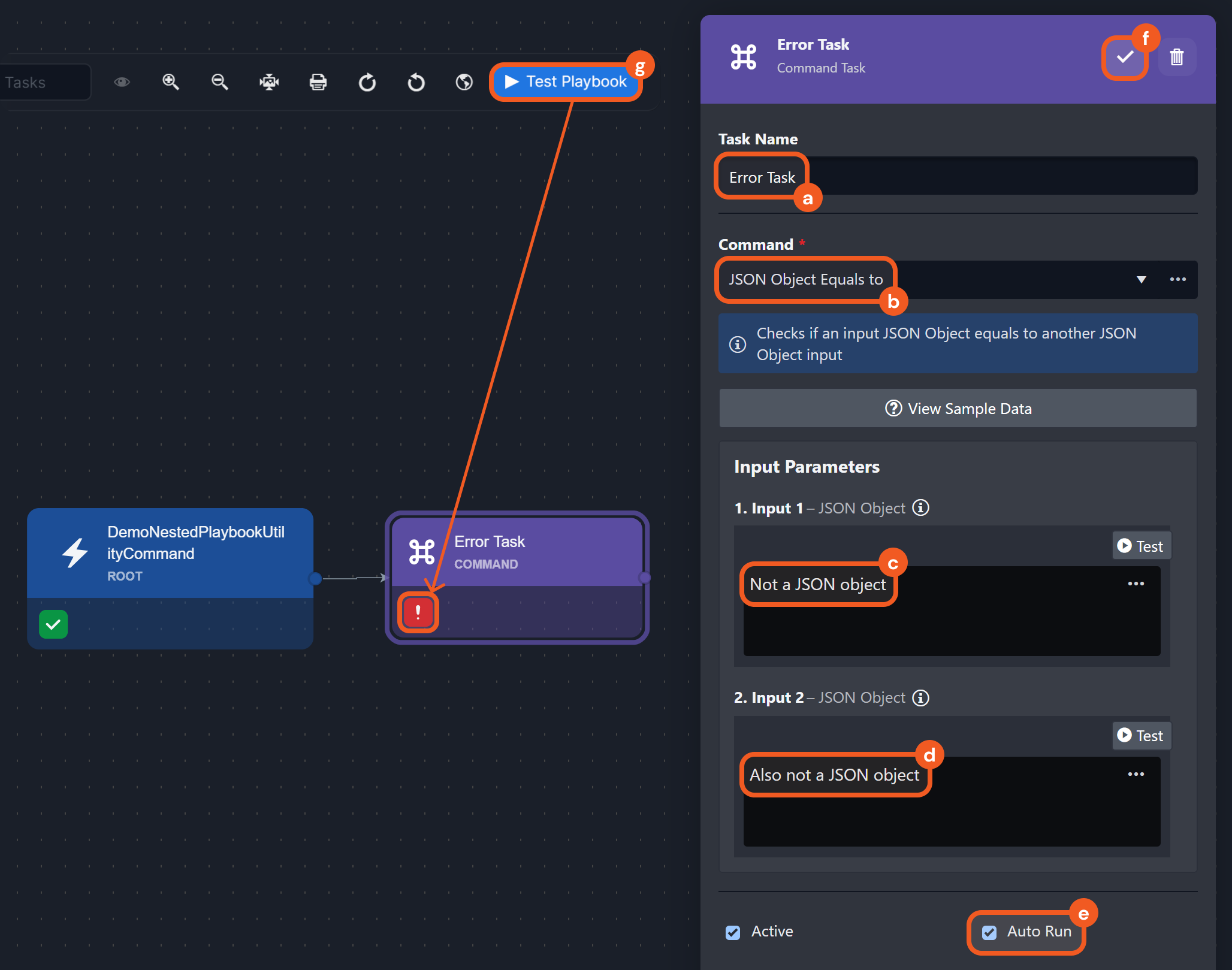Click the globe icon in toolbar
The image size is (1232, 970).
(x=464, y=82)
